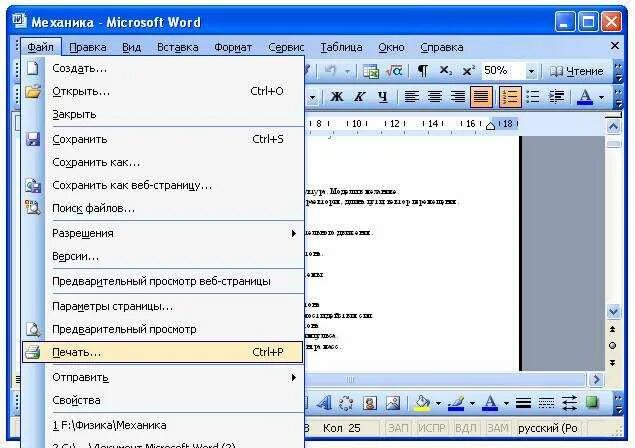Turn off justified alignment
The height and width of the screenshot is (448, 635).
pos(481,97)
